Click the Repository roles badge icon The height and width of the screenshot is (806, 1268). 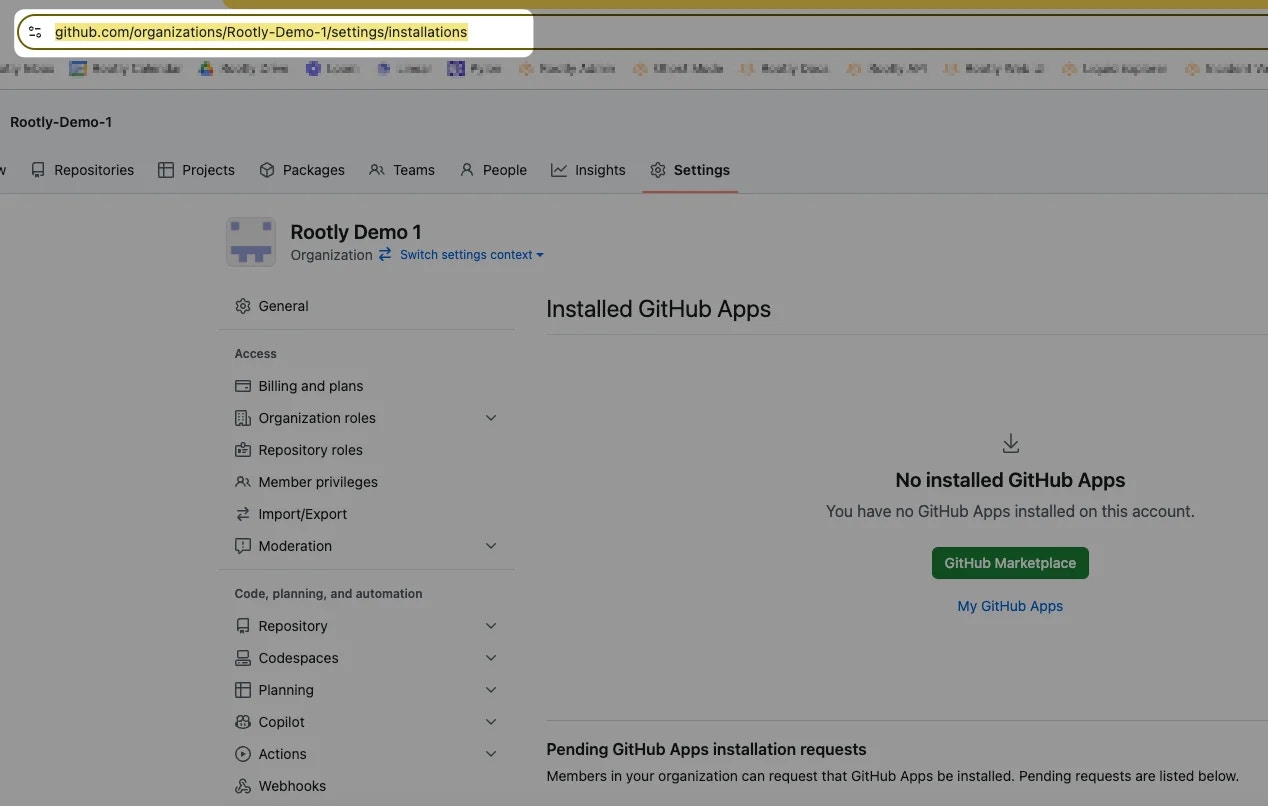(x=243, y=450)
